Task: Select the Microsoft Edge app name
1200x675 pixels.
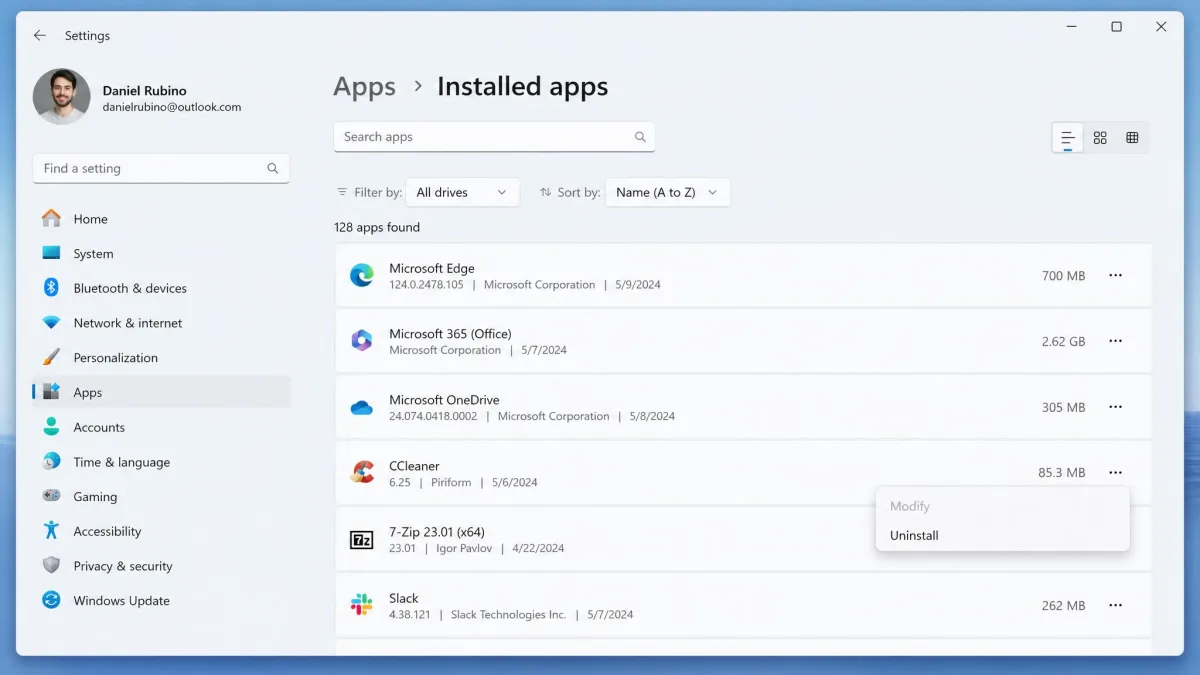Action: tap(432, 268)
